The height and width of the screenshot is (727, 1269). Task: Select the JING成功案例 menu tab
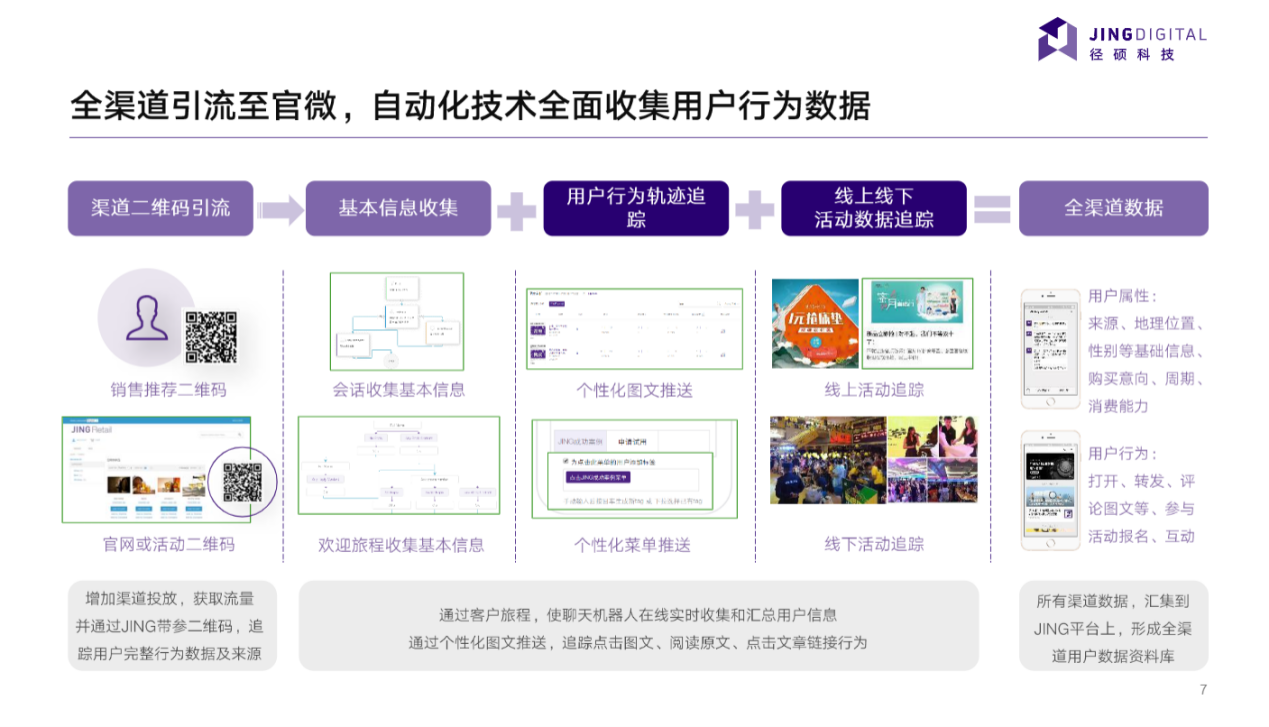580,440
